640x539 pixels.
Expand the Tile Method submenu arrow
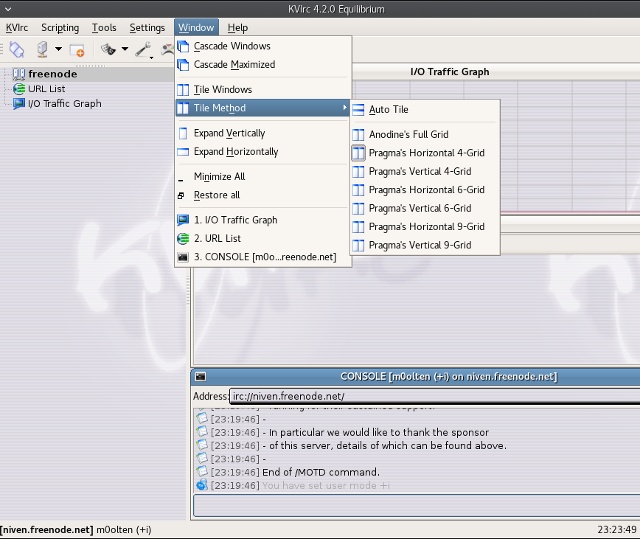[x=345, y=108]
